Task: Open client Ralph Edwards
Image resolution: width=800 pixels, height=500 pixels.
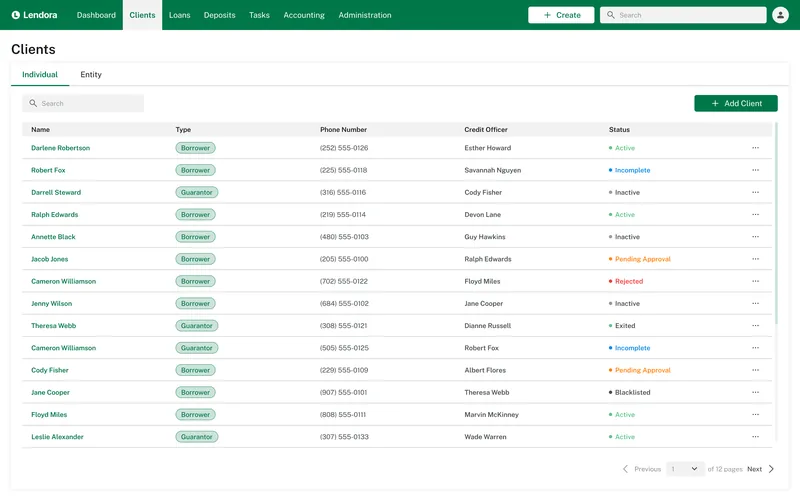Action: 55,214
